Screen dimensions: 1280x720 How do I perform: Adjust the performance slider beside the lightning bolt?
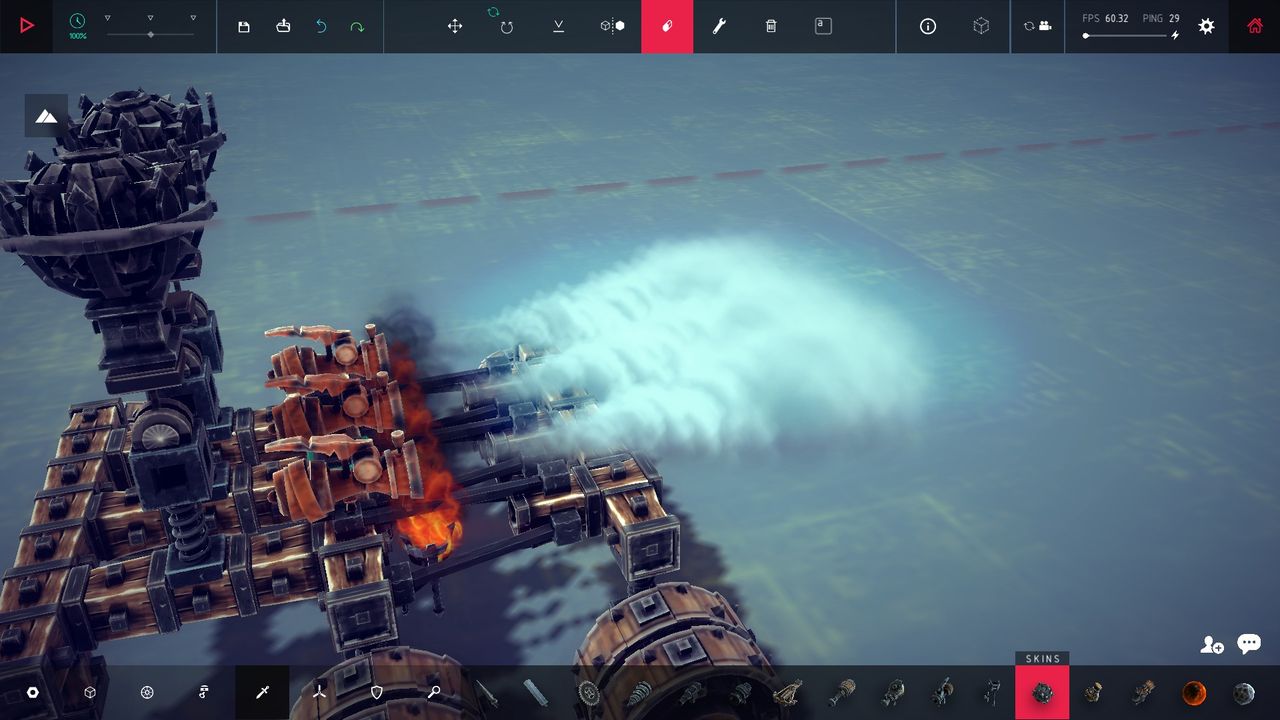1126,36
